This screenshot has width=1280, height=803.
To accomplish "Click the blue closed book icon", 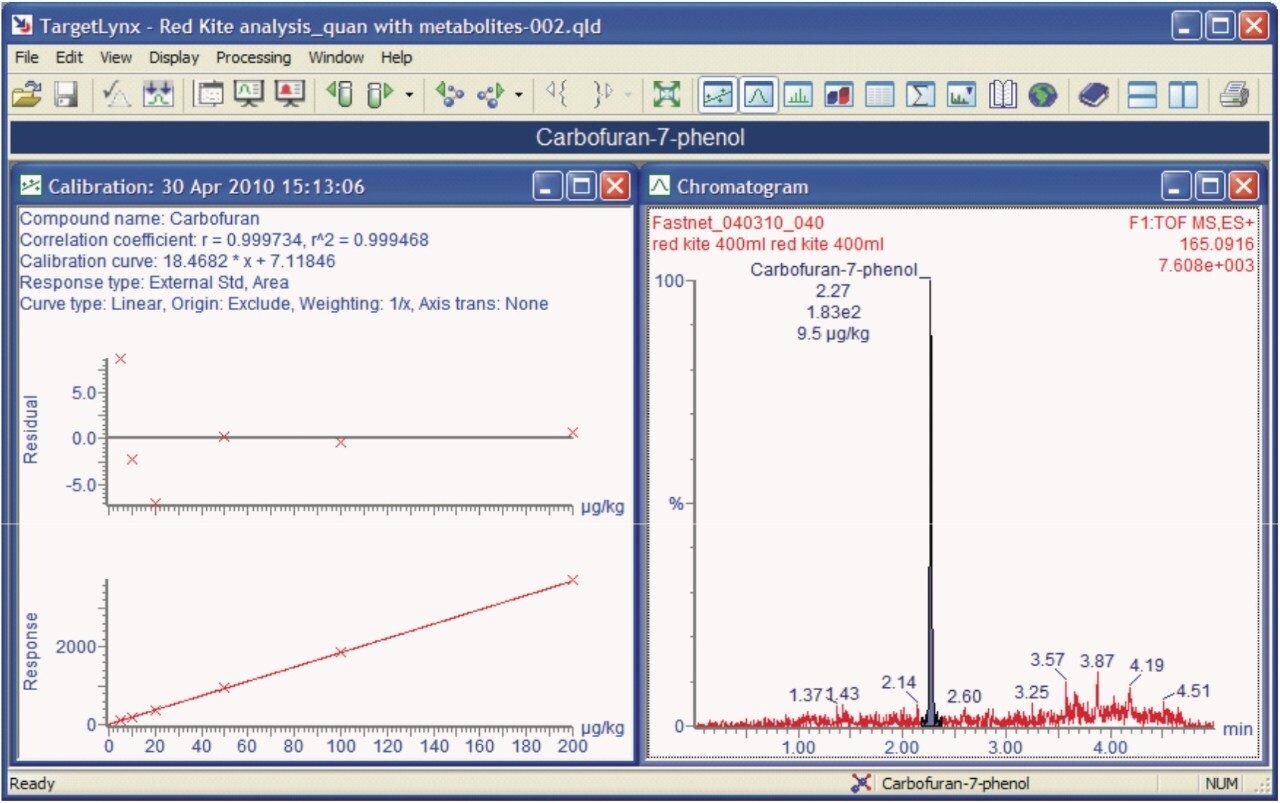I will pyautogui.click(x=1094, y=95).
